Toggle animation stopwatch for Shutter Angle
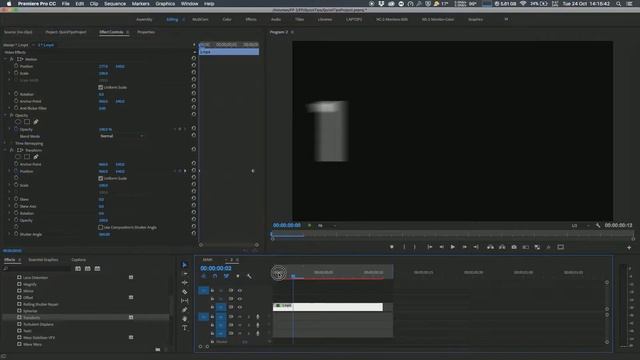640x360 pixels. 16,234
